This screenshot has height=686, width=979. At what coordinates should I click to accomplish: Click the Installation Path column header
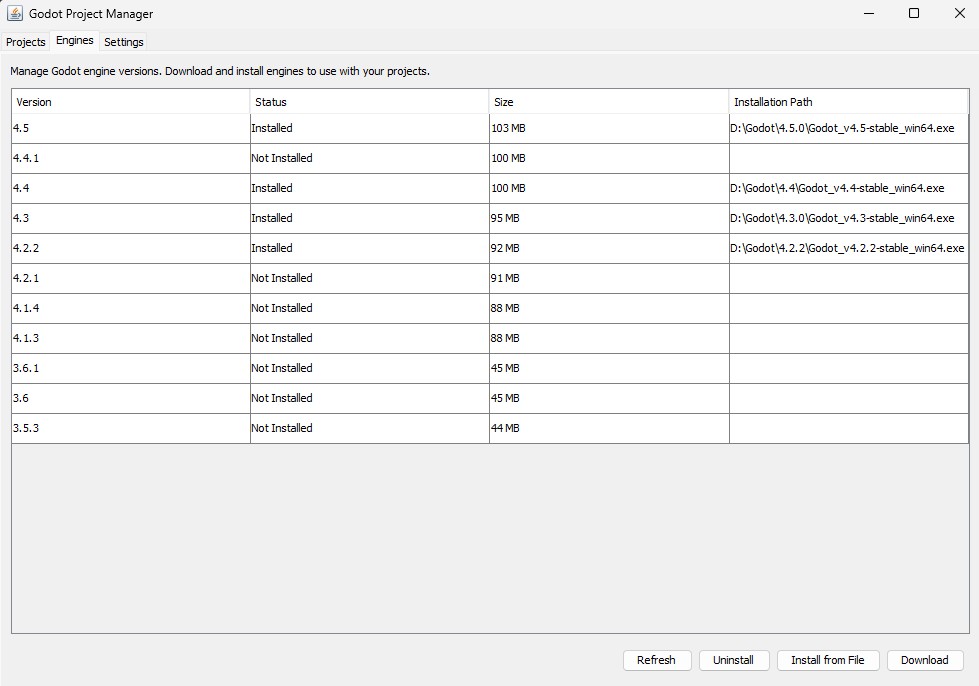(848, 102)
